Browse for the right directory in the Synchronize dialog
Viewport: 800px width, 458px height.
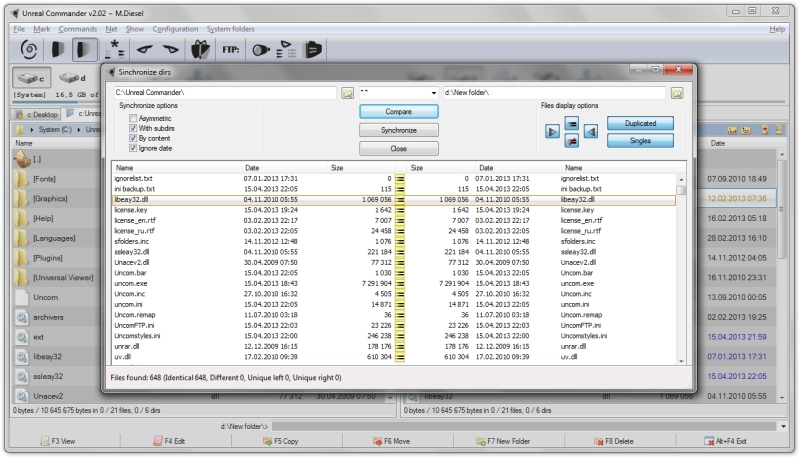pyautogui.click(x=677, y=93)
